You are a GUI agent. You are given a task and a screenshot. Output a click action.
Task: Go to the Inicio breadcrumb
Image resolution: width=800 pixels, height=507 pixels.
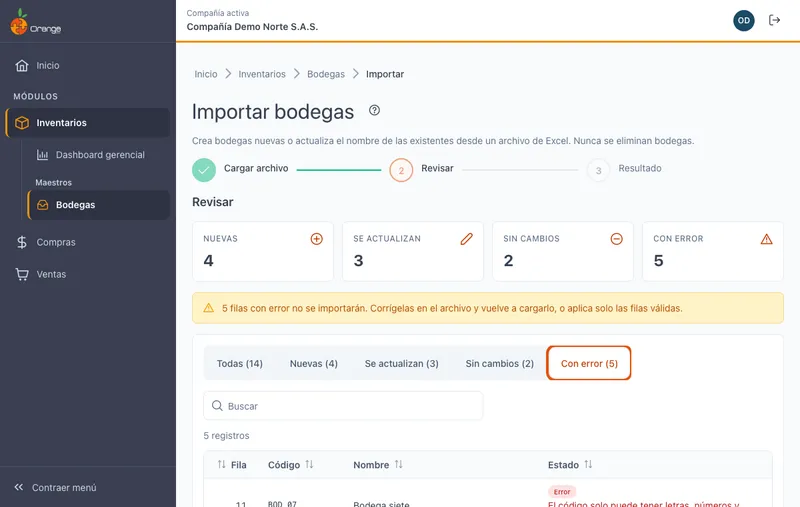pyautogui.click(x=206, y=74)
